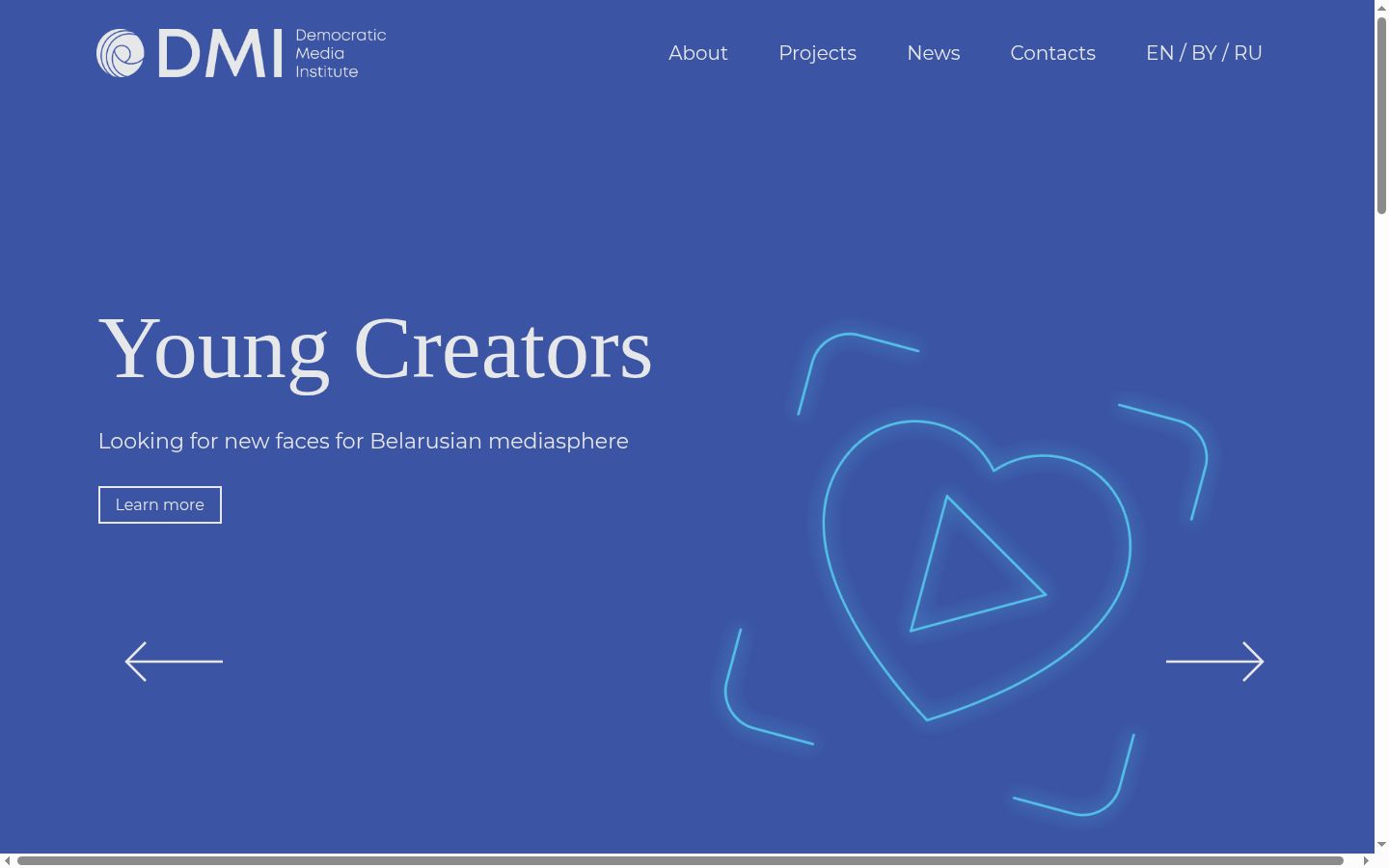
Task: Click the vertical scrollbar thumb
Action: coord(1381,115)
